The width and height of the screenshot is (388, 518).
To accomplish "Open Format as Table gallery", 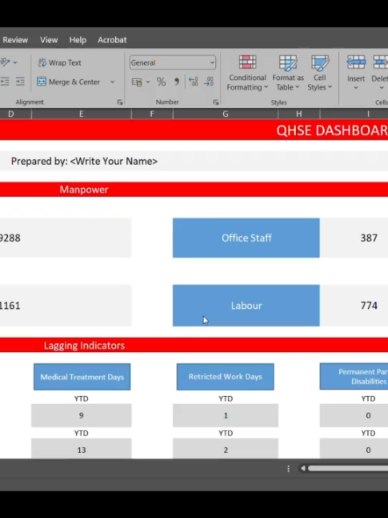I will [288, 73].
